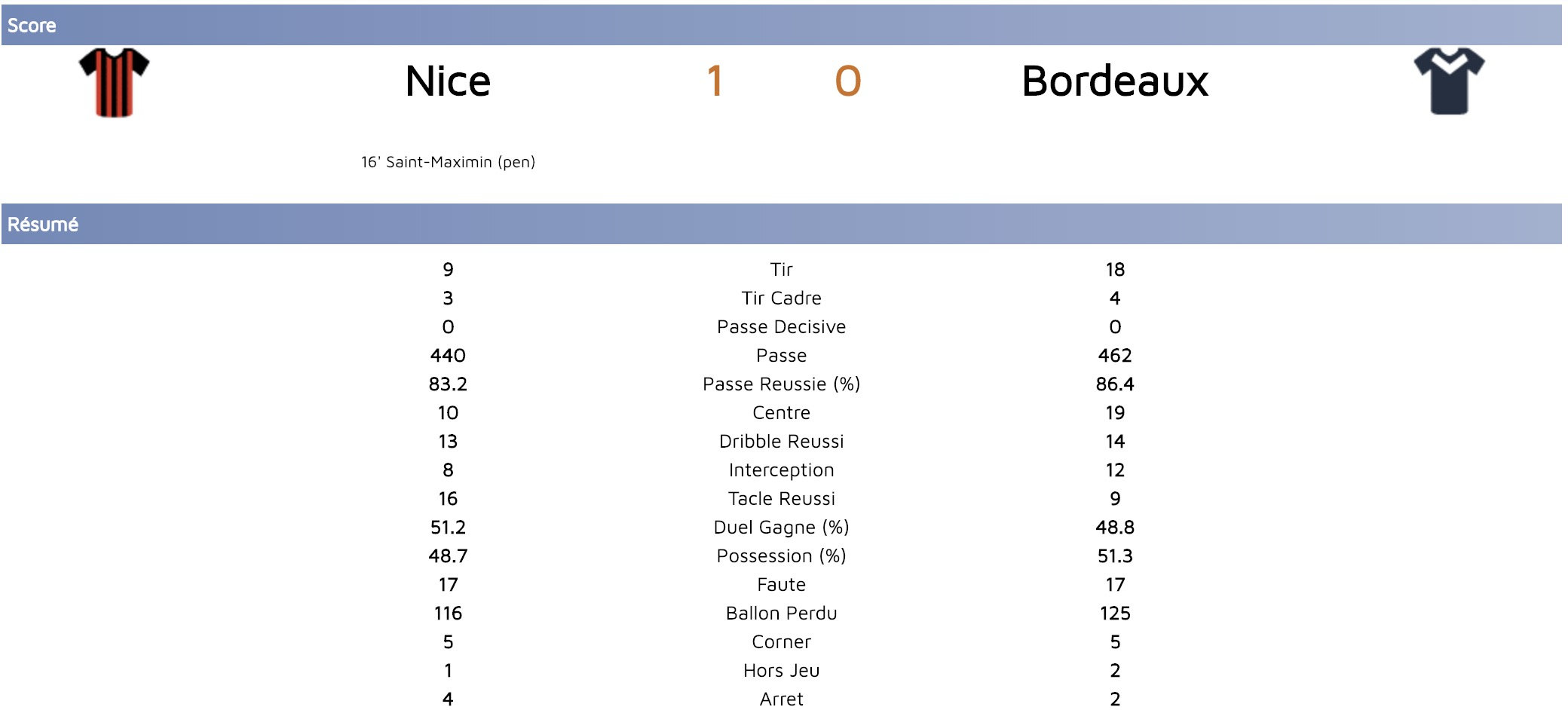1568x710 pixels.
Task: Click Nice's 51.2 duel percentage
Action: [448, 528]
